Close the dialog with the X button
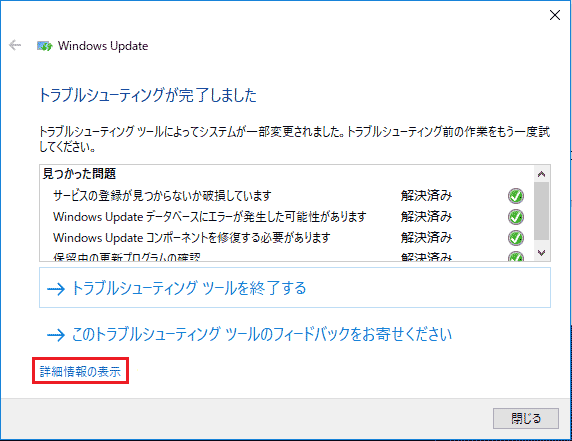Viewport: 572px width, 441px height. (x=555, y=15)
